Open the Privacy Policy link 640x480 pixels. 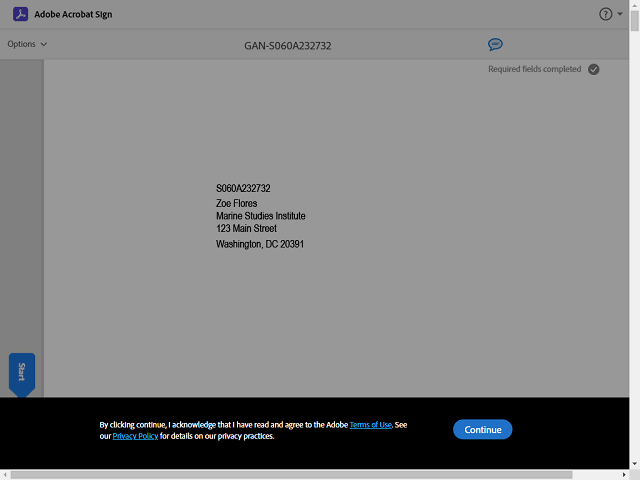pyautogui.click(x=135, y=436)
